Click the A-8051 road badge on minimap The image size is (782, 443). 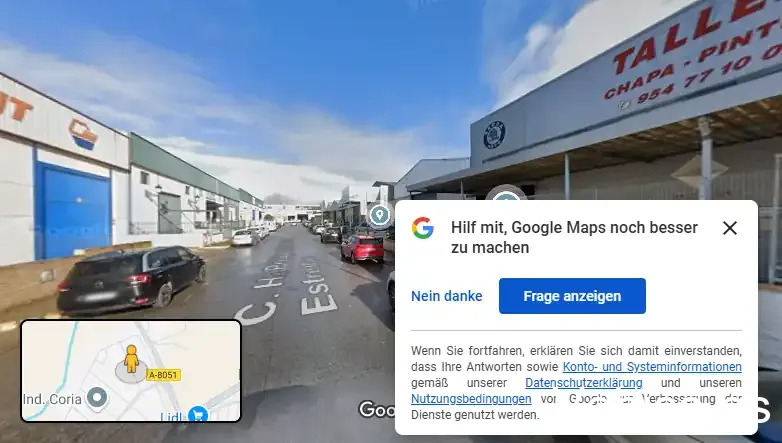163,375
